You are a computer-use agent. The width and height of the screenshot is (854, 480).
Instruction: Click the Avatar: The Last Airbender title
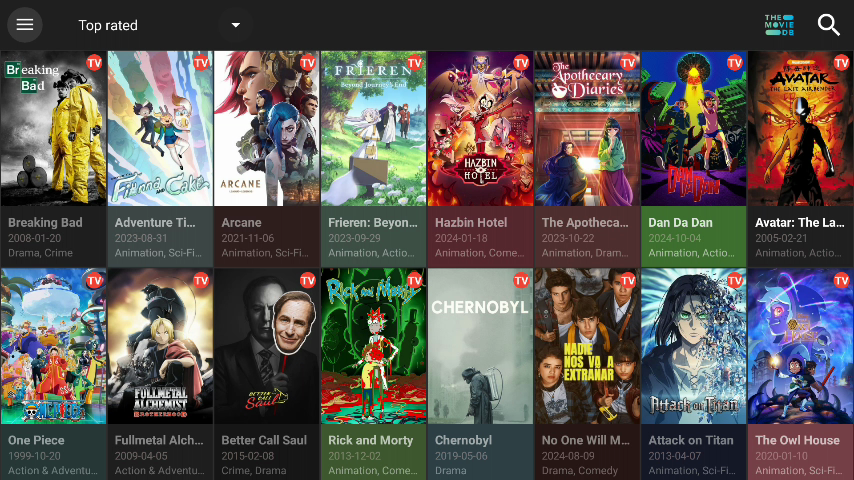[800, 223]
